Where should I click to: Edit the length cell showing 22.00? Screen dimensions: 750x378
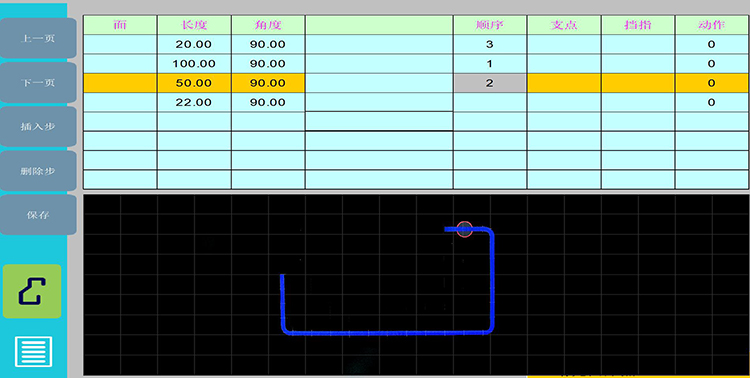click(194, 102)
